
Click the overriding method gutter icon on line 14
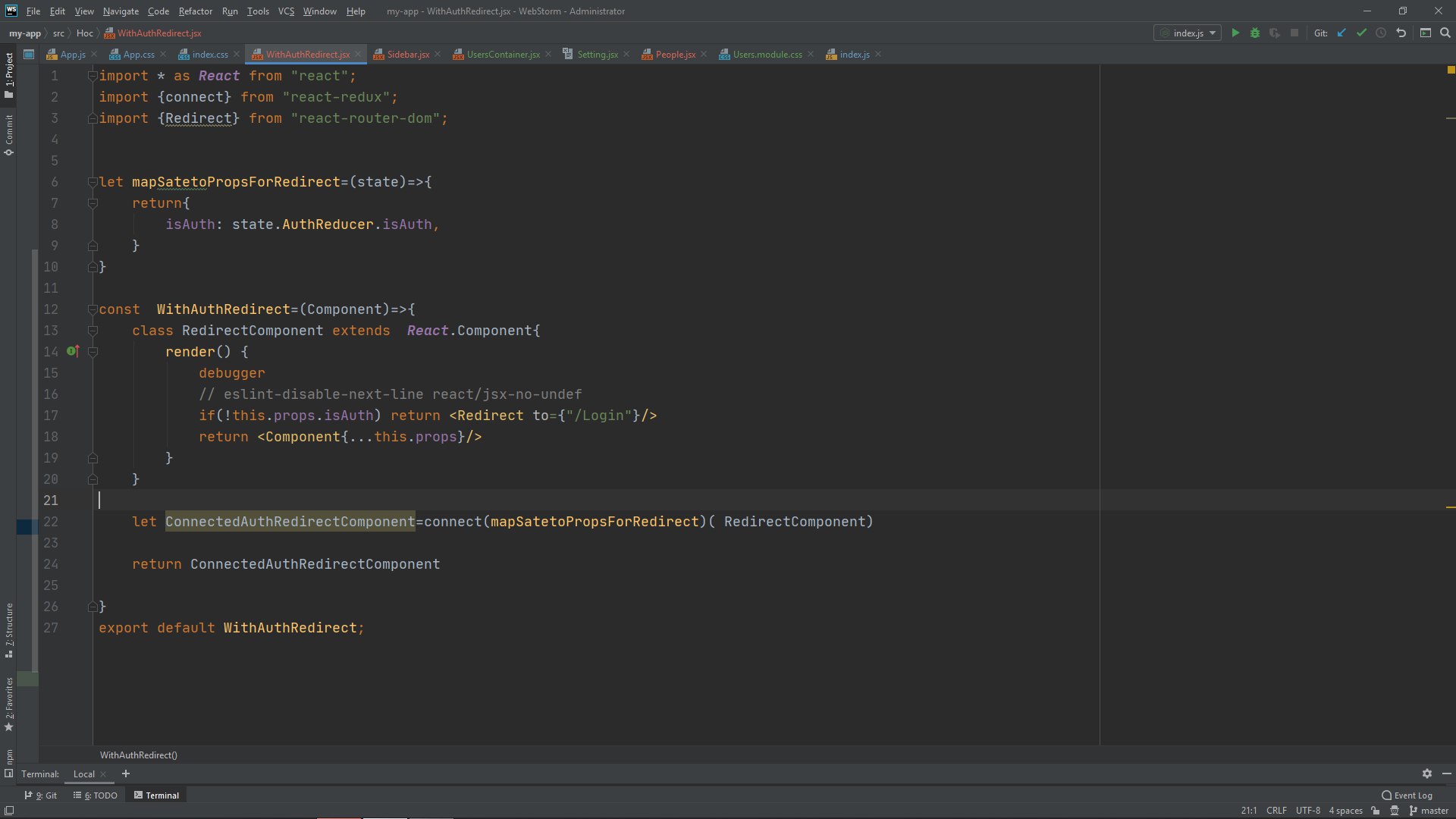pyautogui.click(x=73, y=351)
